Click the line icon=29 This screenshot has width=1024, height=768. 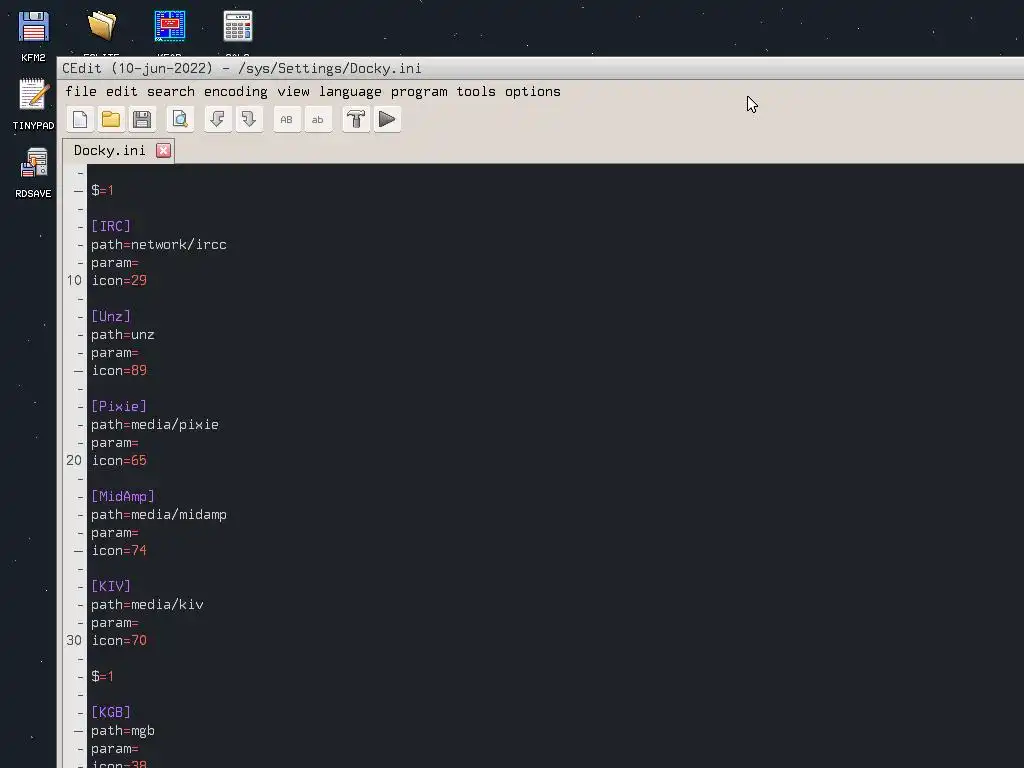[x=119, y=281]
